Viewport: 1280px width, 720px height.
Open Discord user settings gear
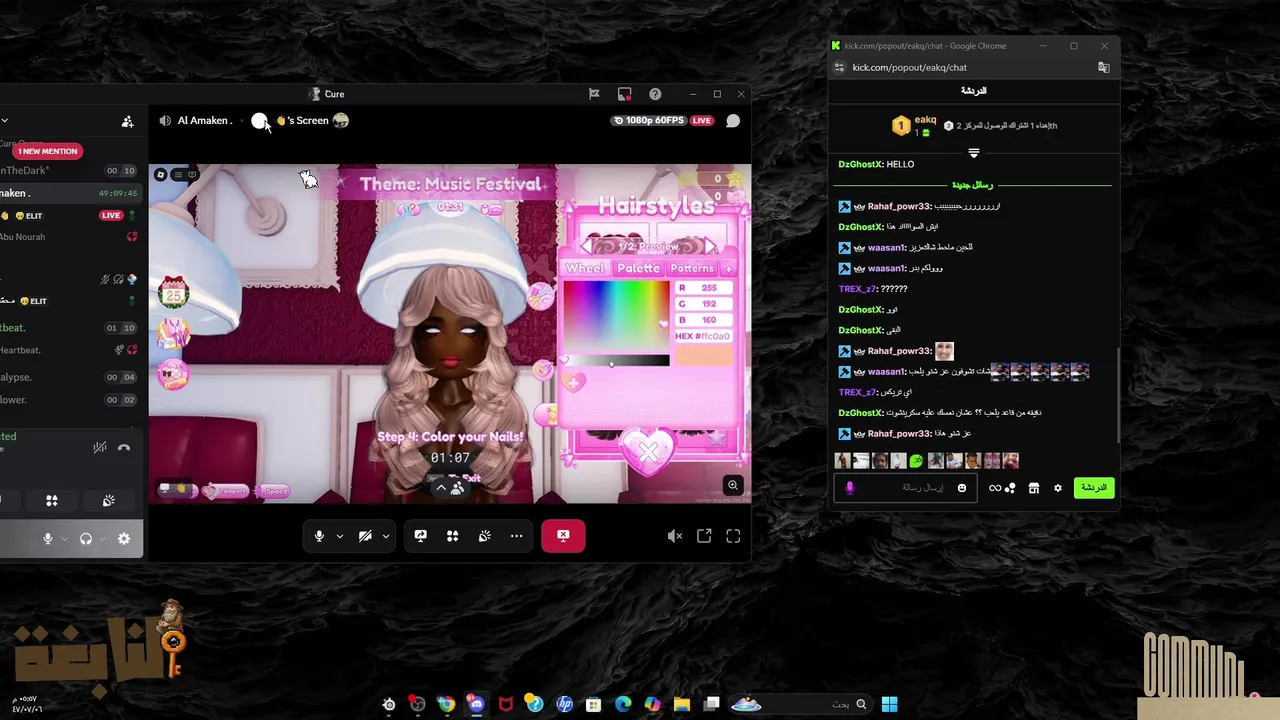tap(124, 539)
